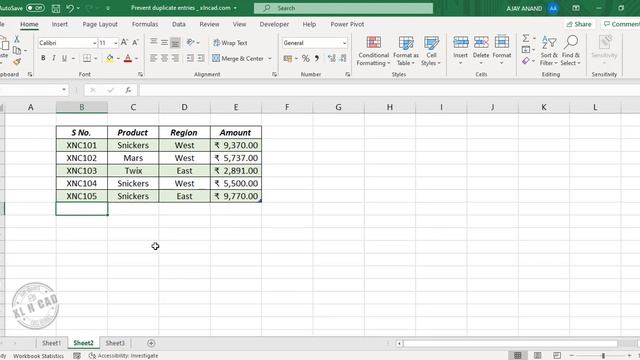
Task: Switch to Normal view icon
Action: [518, 356]
